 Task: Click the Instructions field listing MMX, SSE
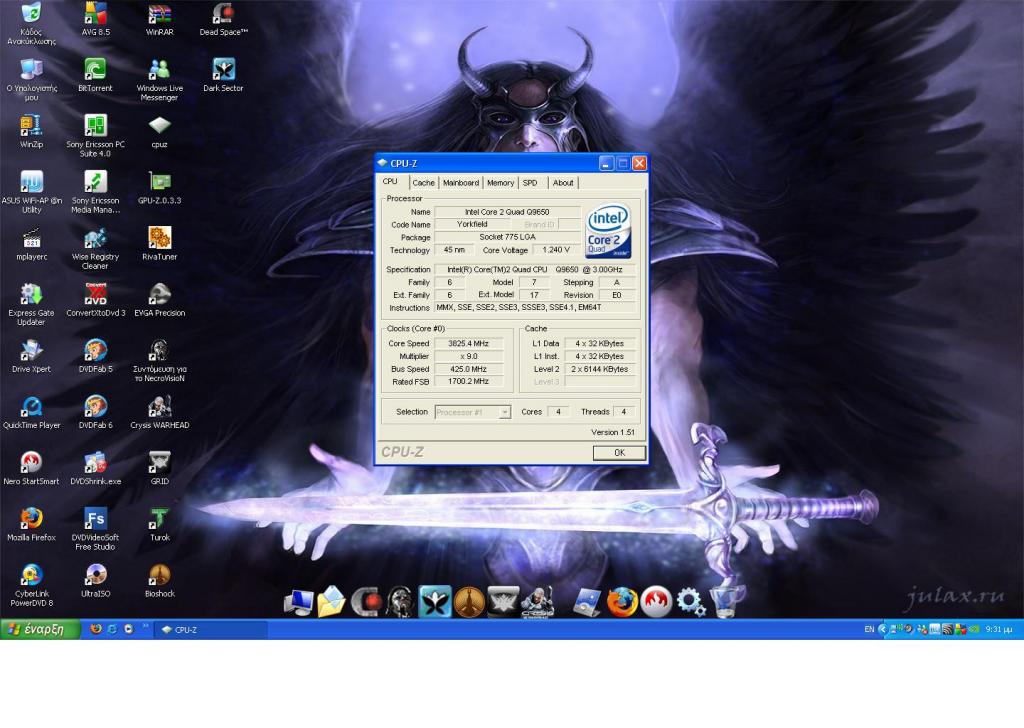(x=535, y=308)
